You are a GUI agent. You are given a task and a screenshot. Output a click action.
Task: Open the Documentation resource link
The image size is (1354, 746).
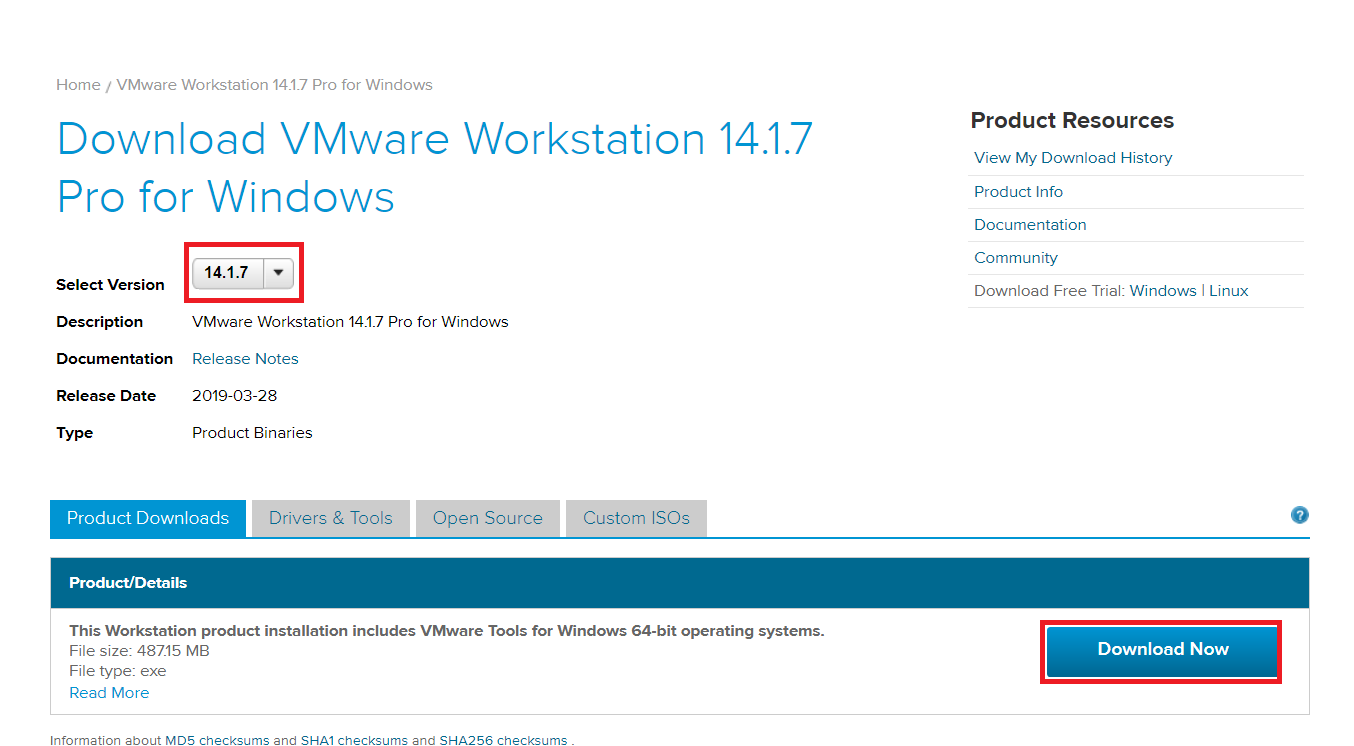(1030, 225)
